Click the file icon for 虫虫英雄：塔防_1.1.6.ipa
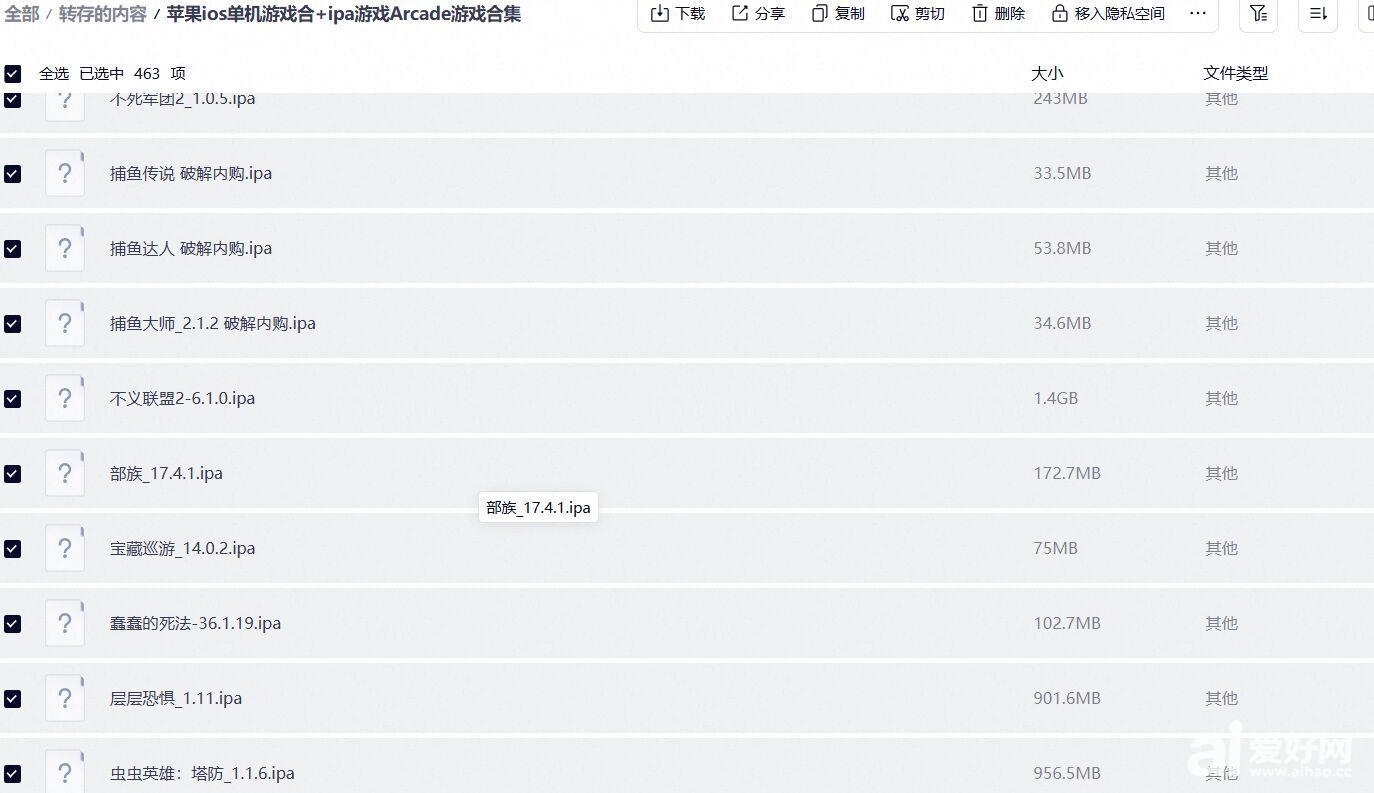 pos(65,770)
